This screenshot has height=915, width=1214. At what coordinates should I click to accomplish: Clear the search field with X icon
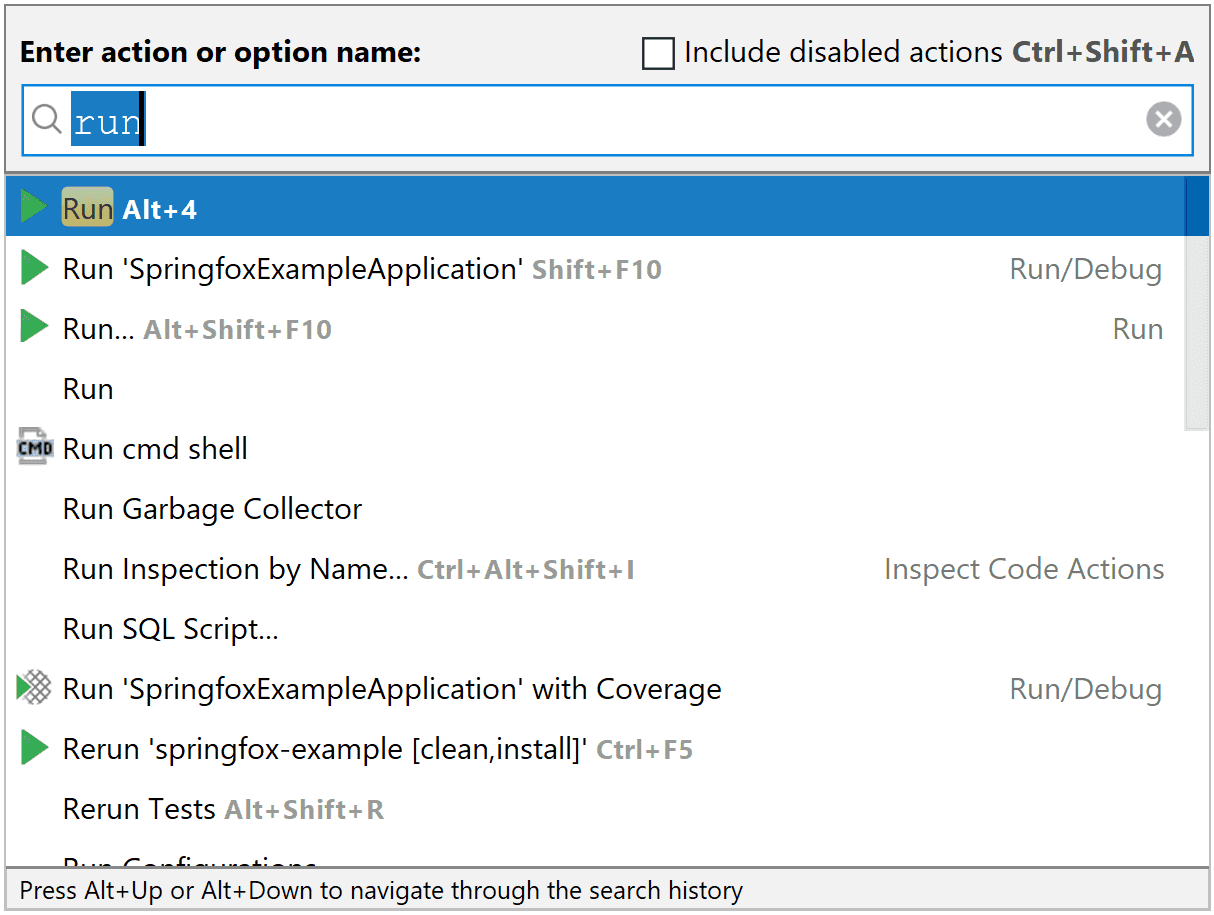click(1163, 120)
